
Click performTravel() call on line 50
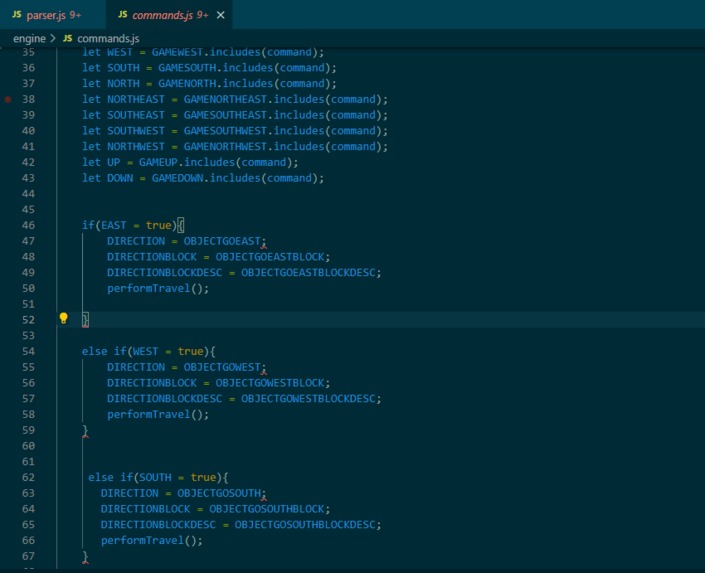[158, 288]
